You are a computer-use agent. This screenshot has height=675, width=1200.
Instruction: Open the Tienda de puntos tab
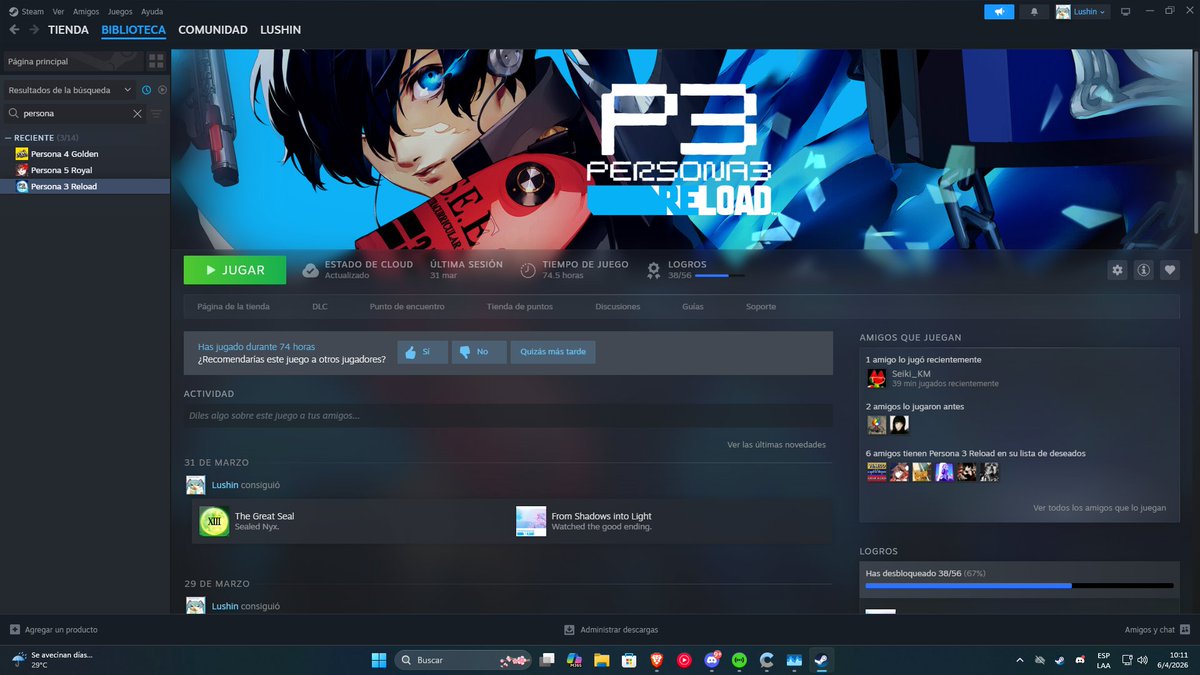point(520,306)
